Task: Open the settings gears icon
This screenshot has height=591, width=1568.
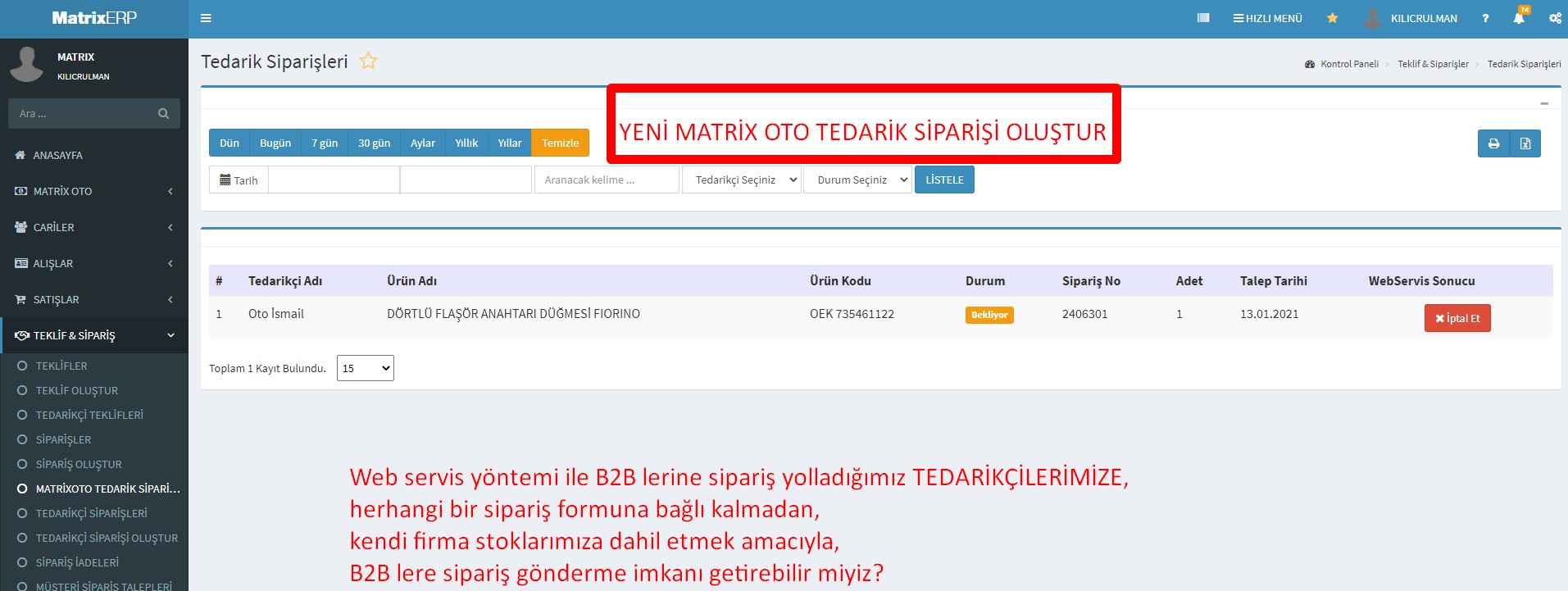Action: [x=1554, y=18]
